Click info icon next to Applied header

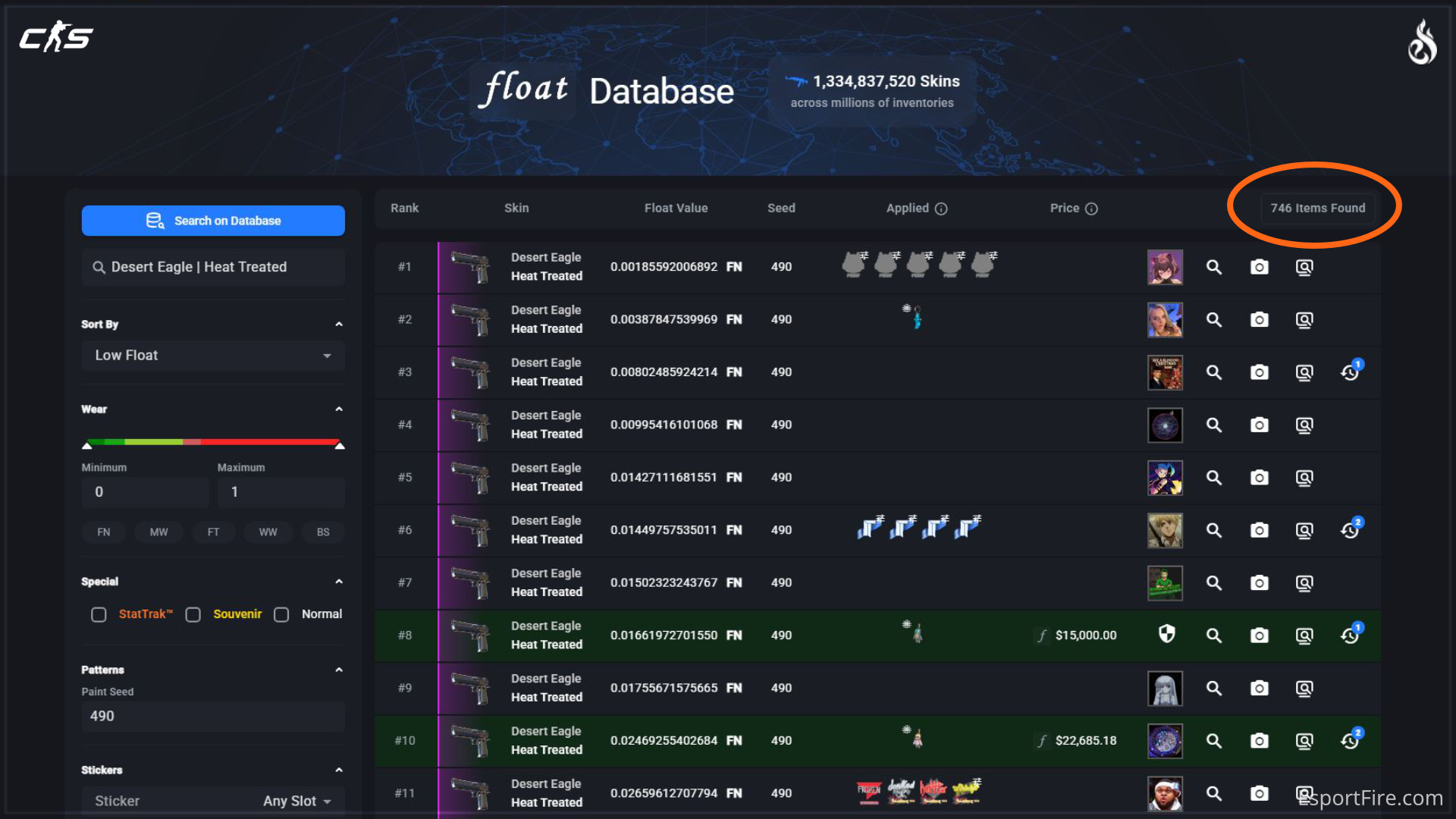coord(941,209)
